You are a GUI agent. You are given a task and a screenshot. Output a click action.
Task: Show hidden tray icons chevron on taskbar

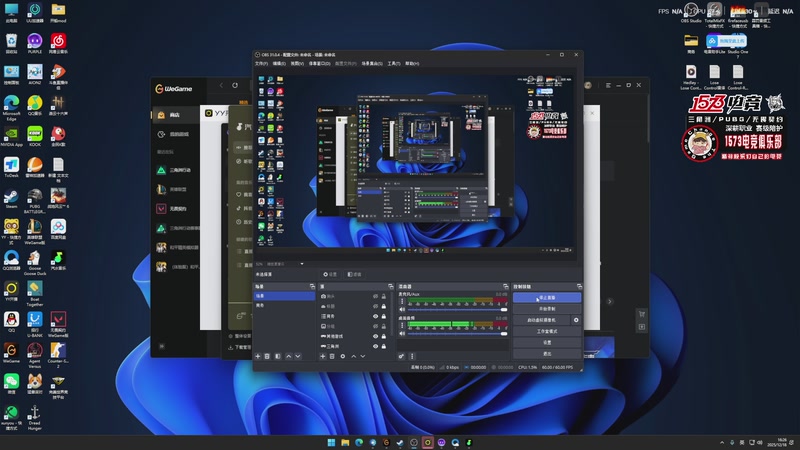721,442
